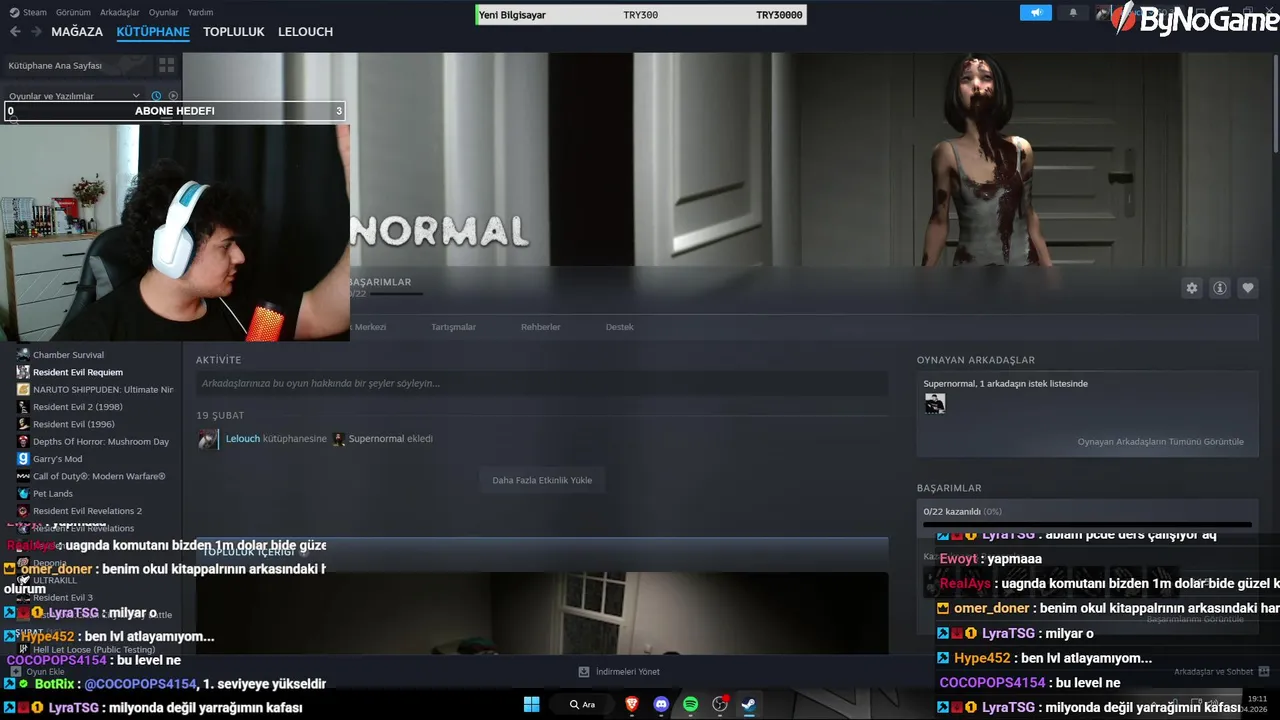1280x720 pixels.
Task: Open Brave browser from taskbar
Action: tap(632, 704)
